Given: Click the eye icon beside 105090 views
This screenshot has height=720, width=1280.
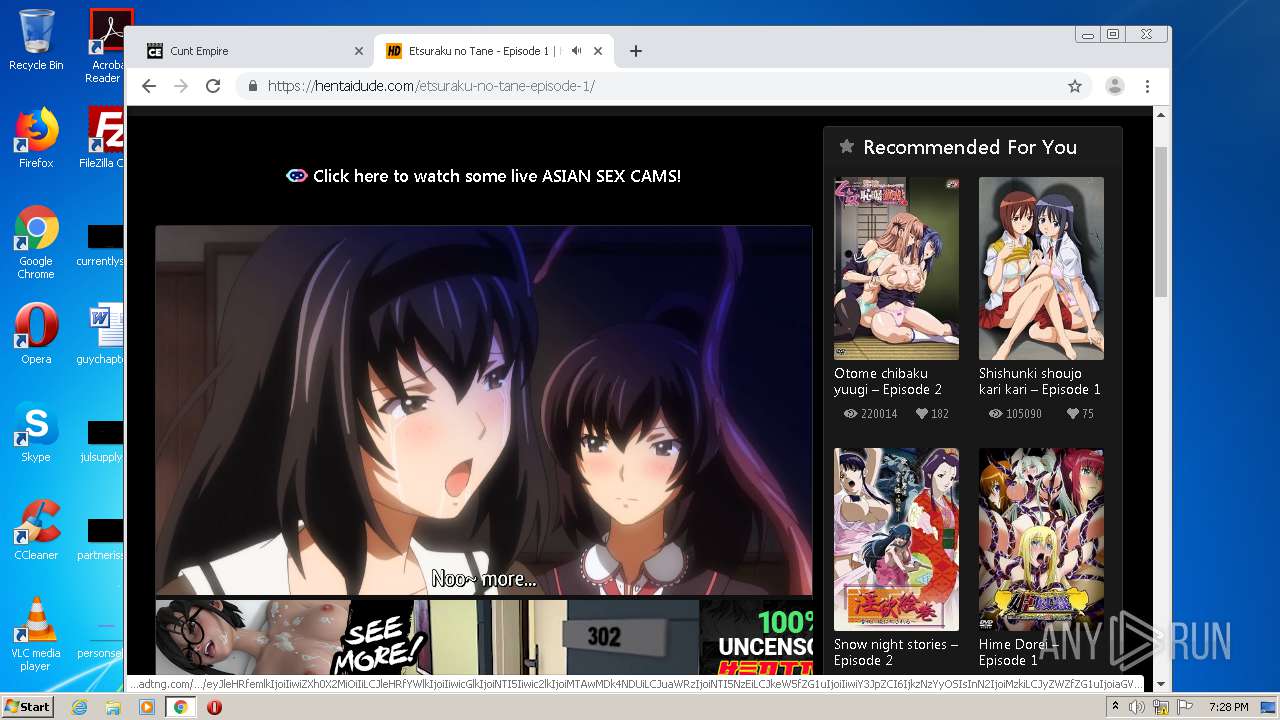Looking at the screenshot, I should tap(995, 413).
